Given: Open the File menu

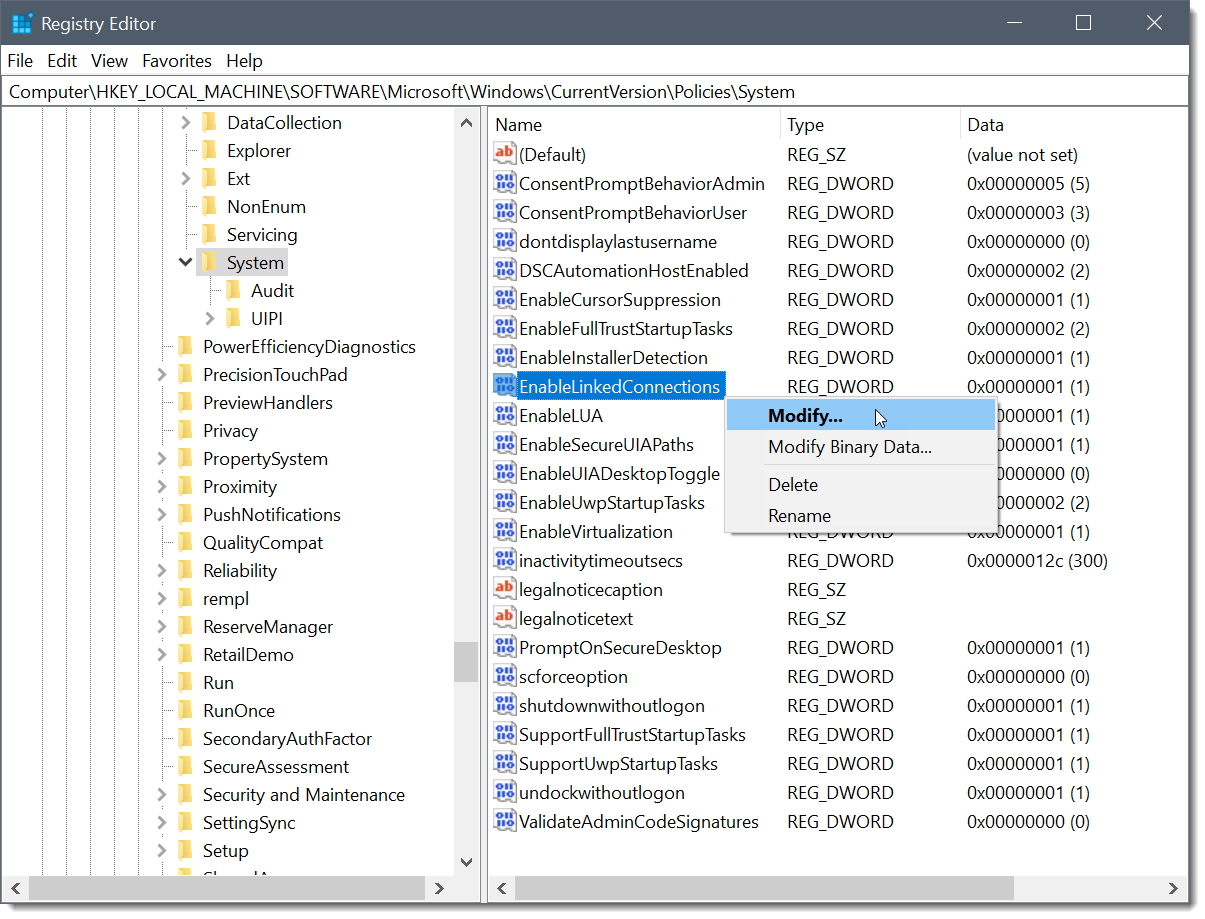Looking at the screenshot, I should tap(20, 60).
